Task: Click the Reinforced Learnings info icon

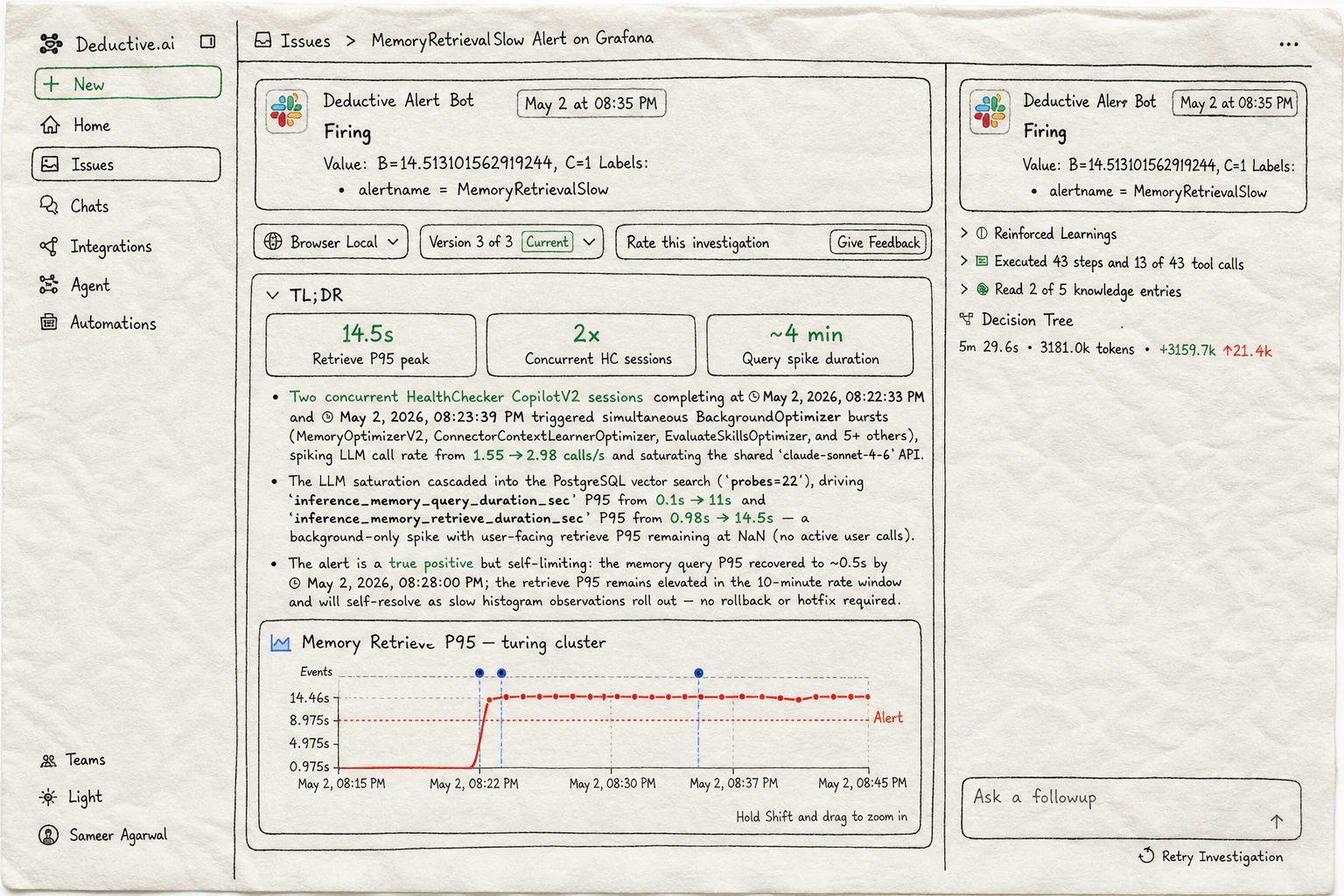Action: tap(982, 234)
